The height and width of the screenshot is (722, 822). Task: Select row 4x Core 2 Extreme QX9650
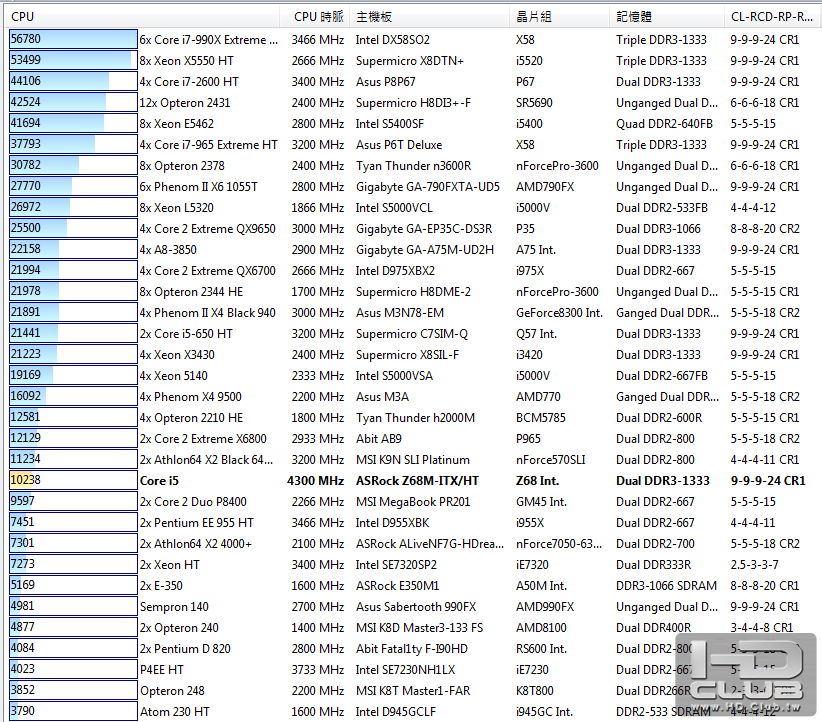[x=414, y=229]
